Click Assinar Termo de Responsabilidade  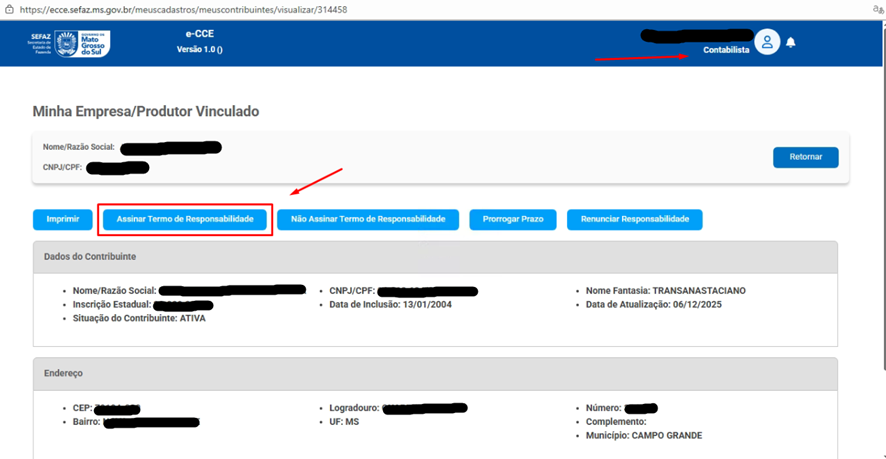[185, 219]
